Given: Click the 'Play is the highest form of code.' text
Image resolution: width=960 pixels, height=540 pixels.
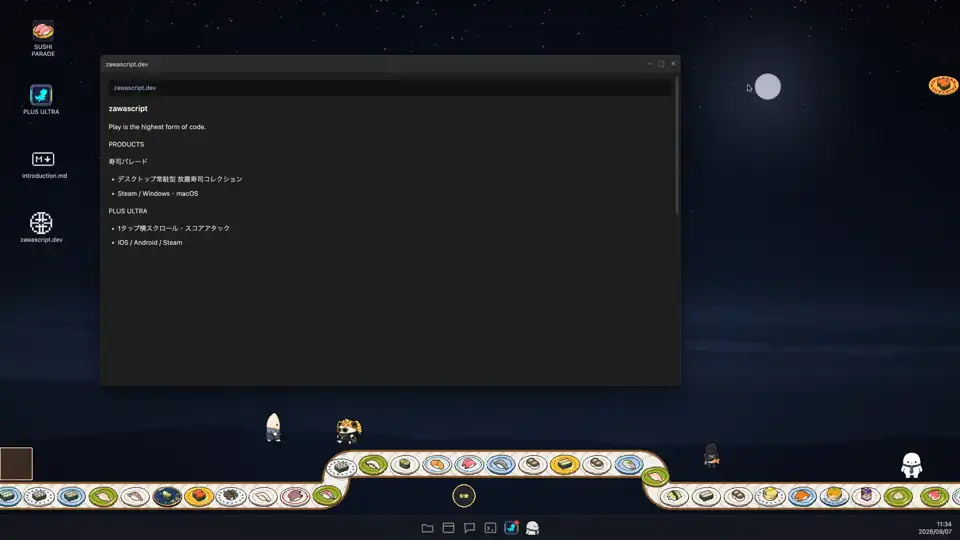Looking at the screenshot, I should [x=157, y=127].
